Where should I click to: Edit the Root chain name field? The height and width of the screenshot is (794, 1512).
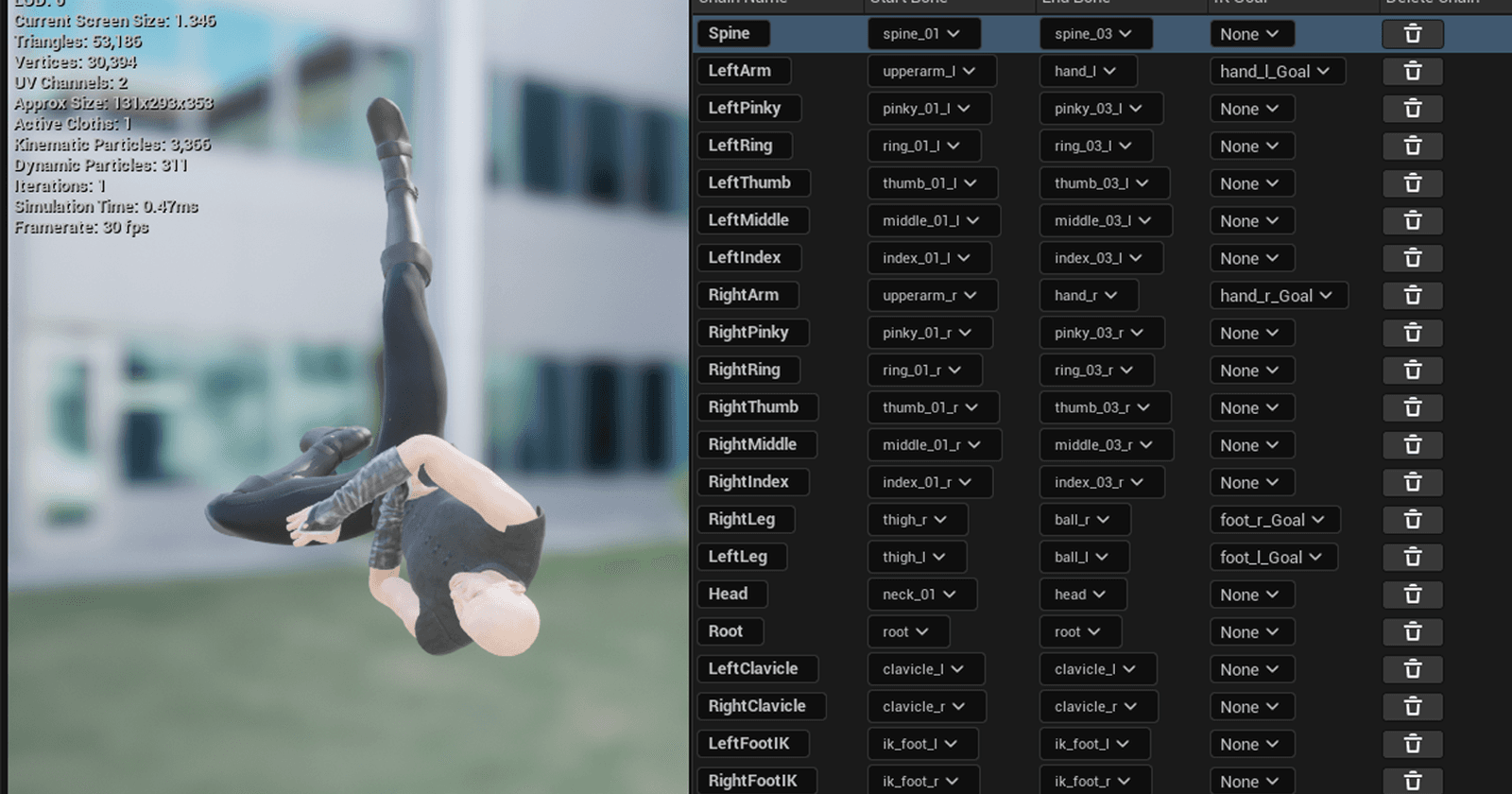[x=730, y=631]
